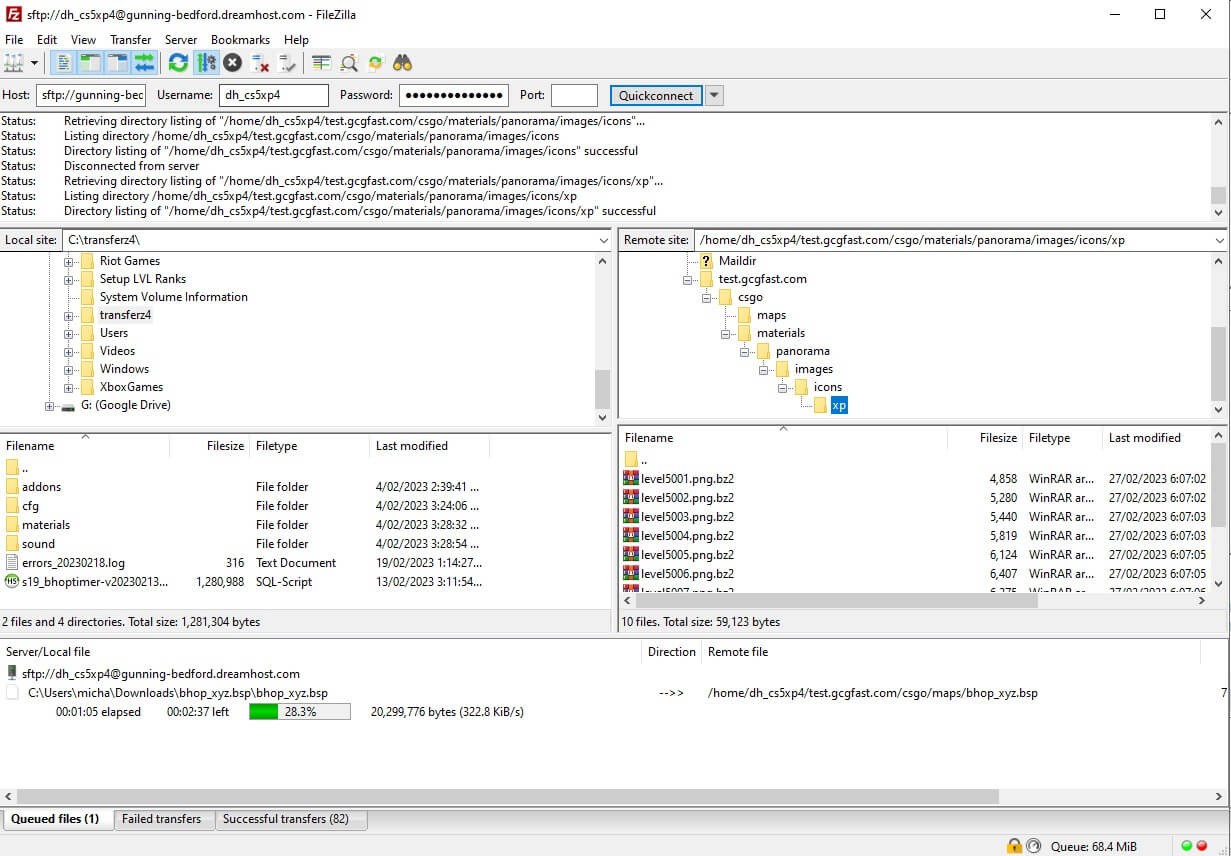Expand the G: (Google Drive) node
The width and height of the screenshot is (1231, 856).
click(50, 405)
